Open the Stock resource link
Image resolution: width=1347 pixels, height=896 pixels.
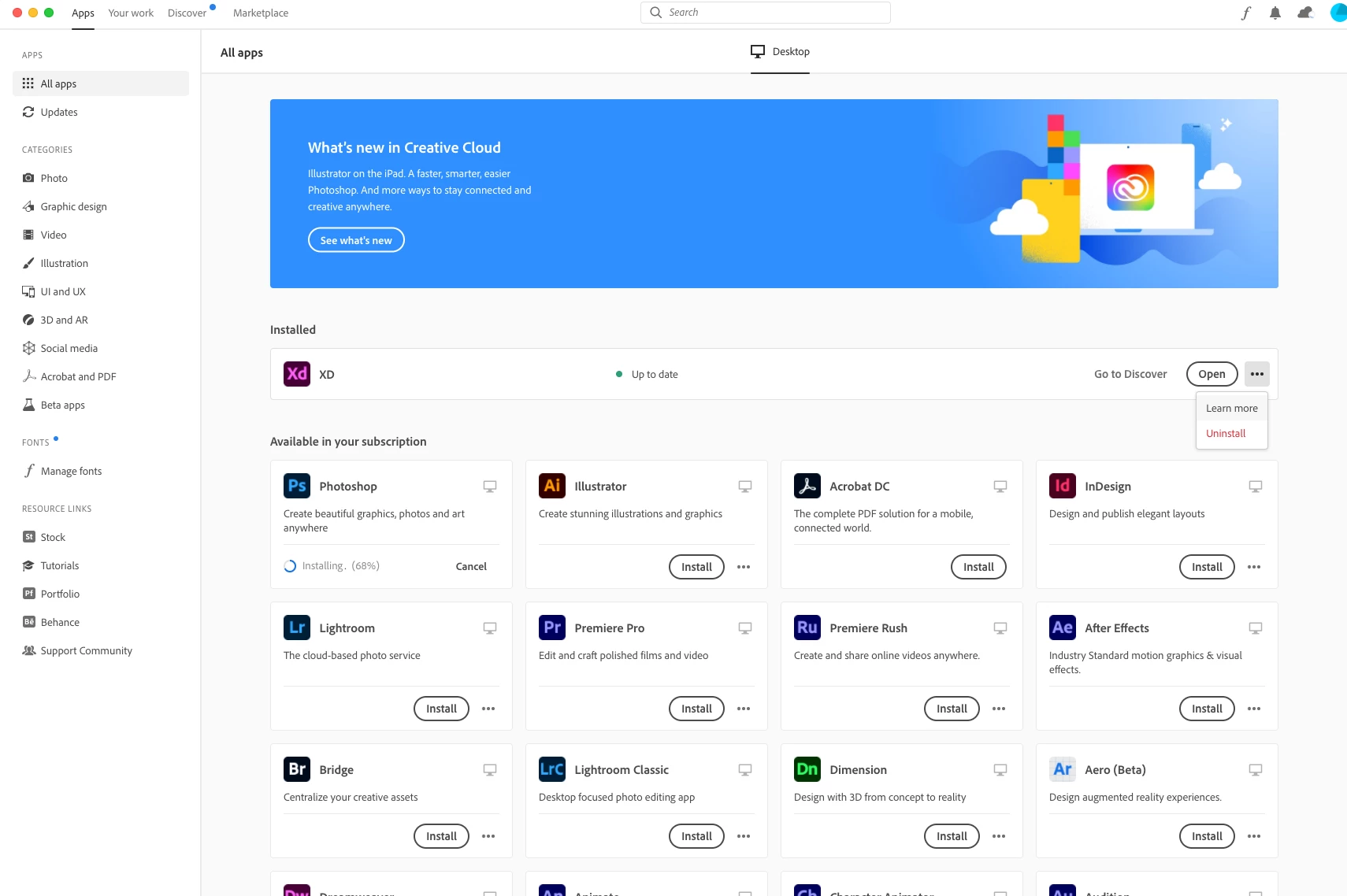(101, 537)
